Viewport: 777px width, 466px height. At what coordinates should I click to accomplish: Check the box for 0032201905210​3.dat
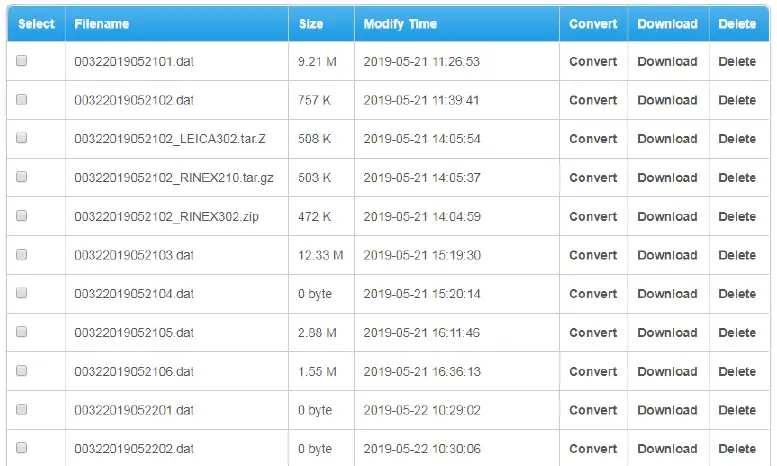click(x=21, y=254)
